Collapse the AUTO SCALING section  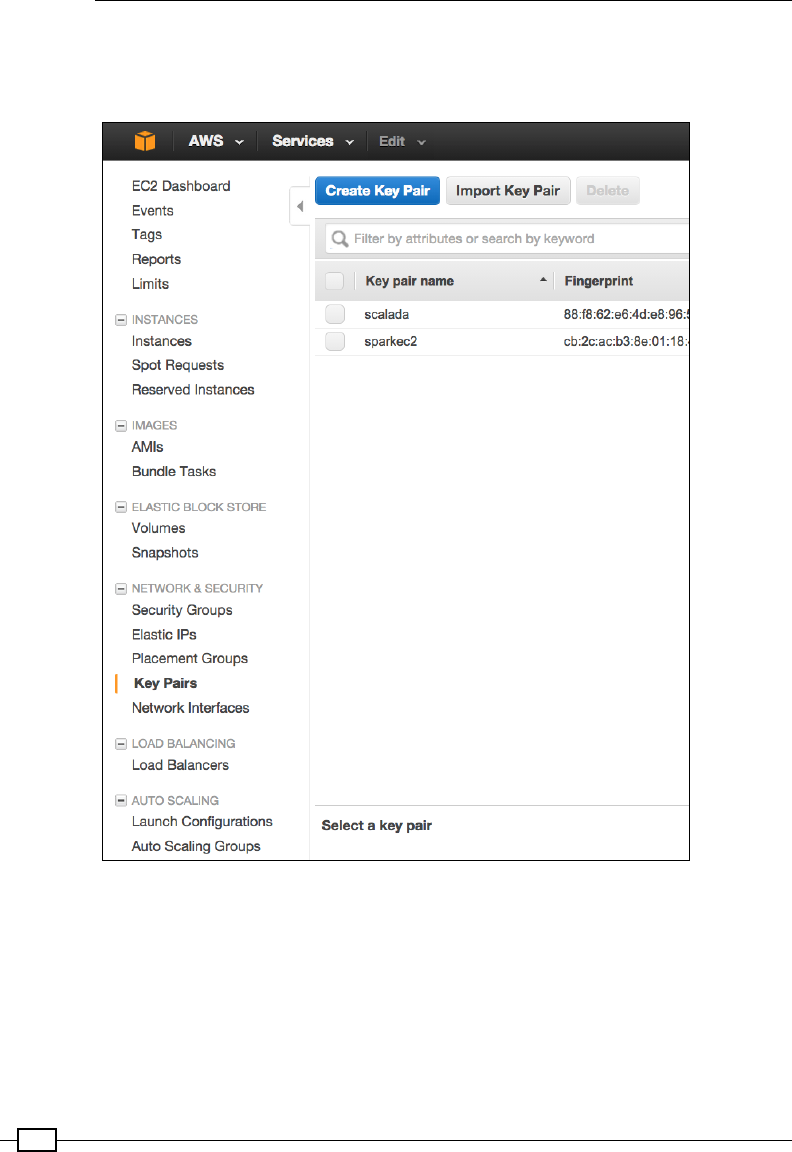click(121, 800)
